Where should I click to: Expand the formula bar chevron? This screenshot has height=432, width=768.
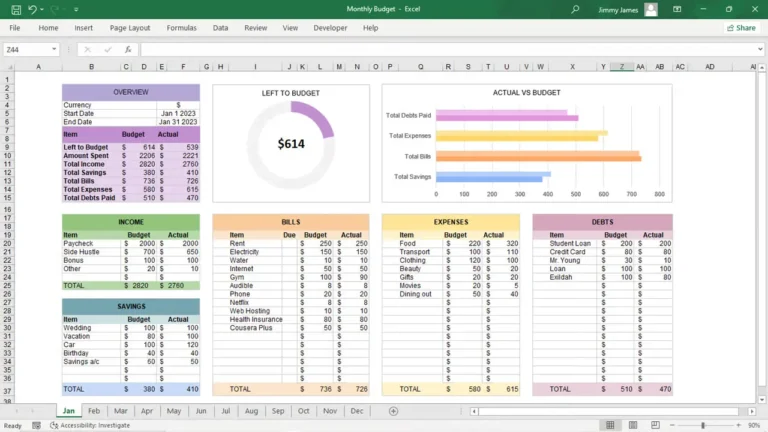pos(760,49)
